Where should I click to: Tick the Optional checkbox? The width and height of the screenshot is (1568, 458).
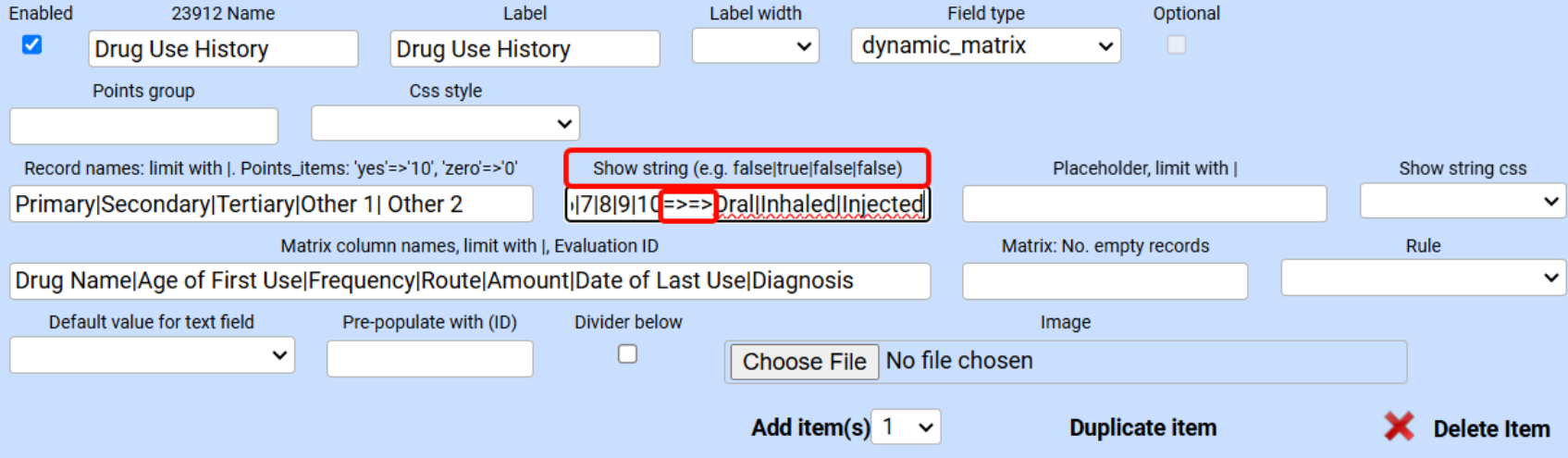(x=1176, y=44)
